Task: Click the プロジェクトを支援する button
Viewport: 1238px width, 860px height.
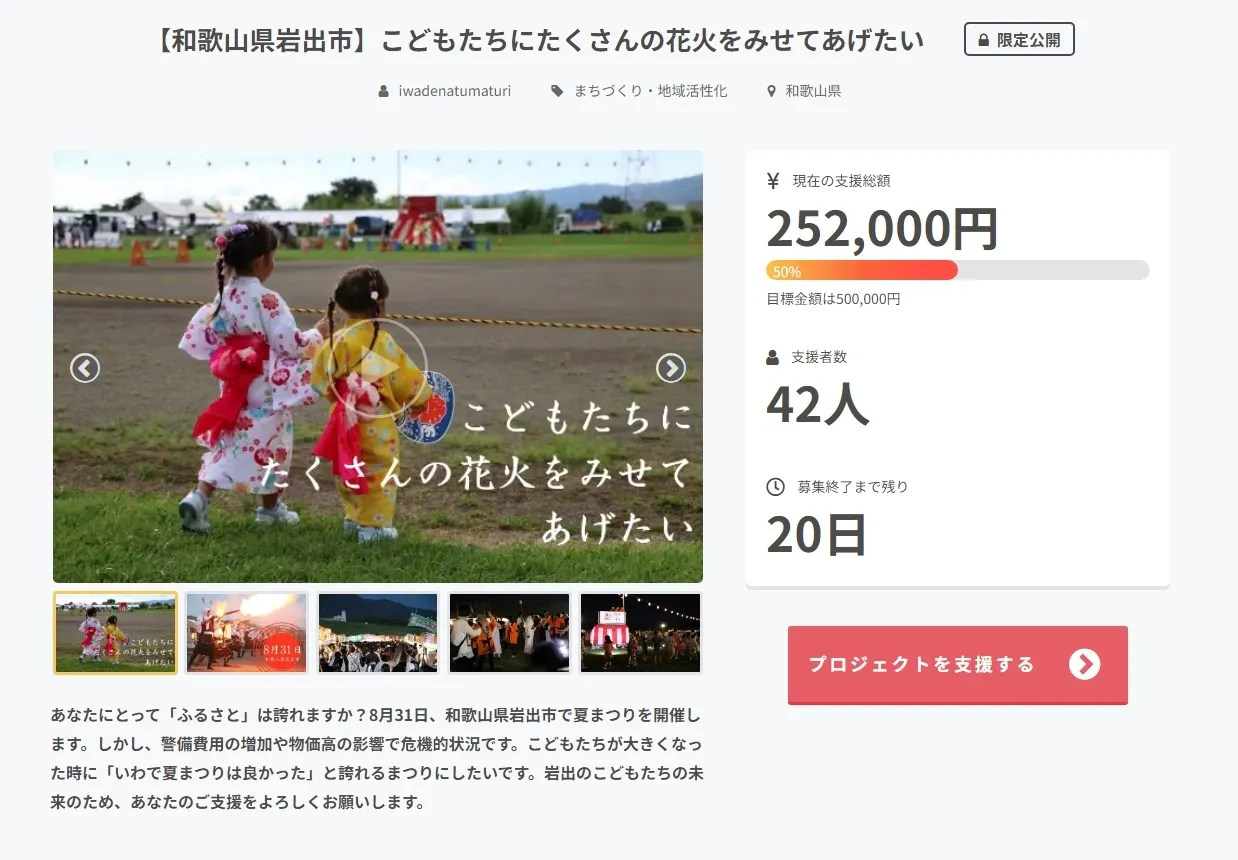Action: click(x=958, y=665)
